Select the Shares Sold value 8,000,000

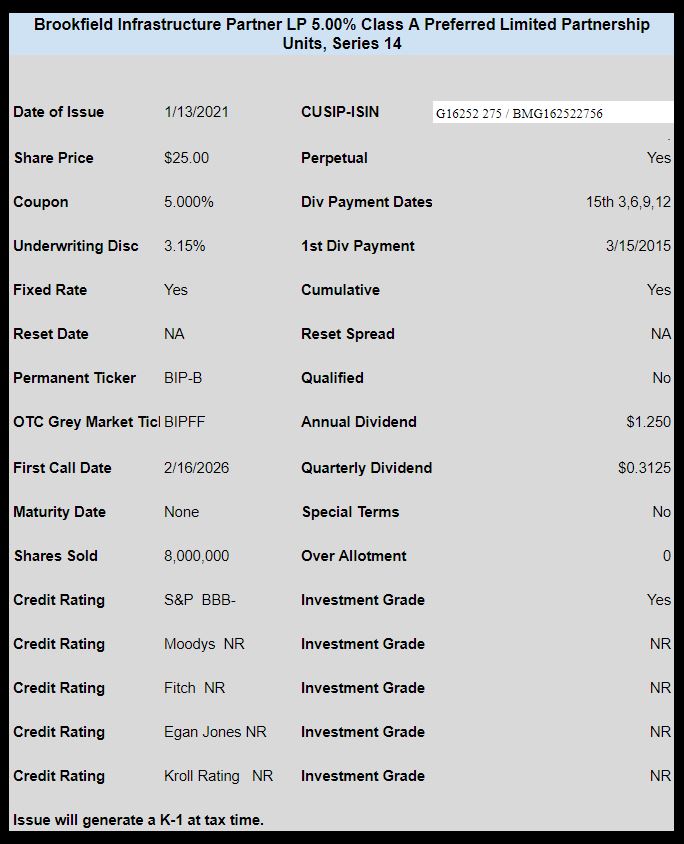coord(196,555)
